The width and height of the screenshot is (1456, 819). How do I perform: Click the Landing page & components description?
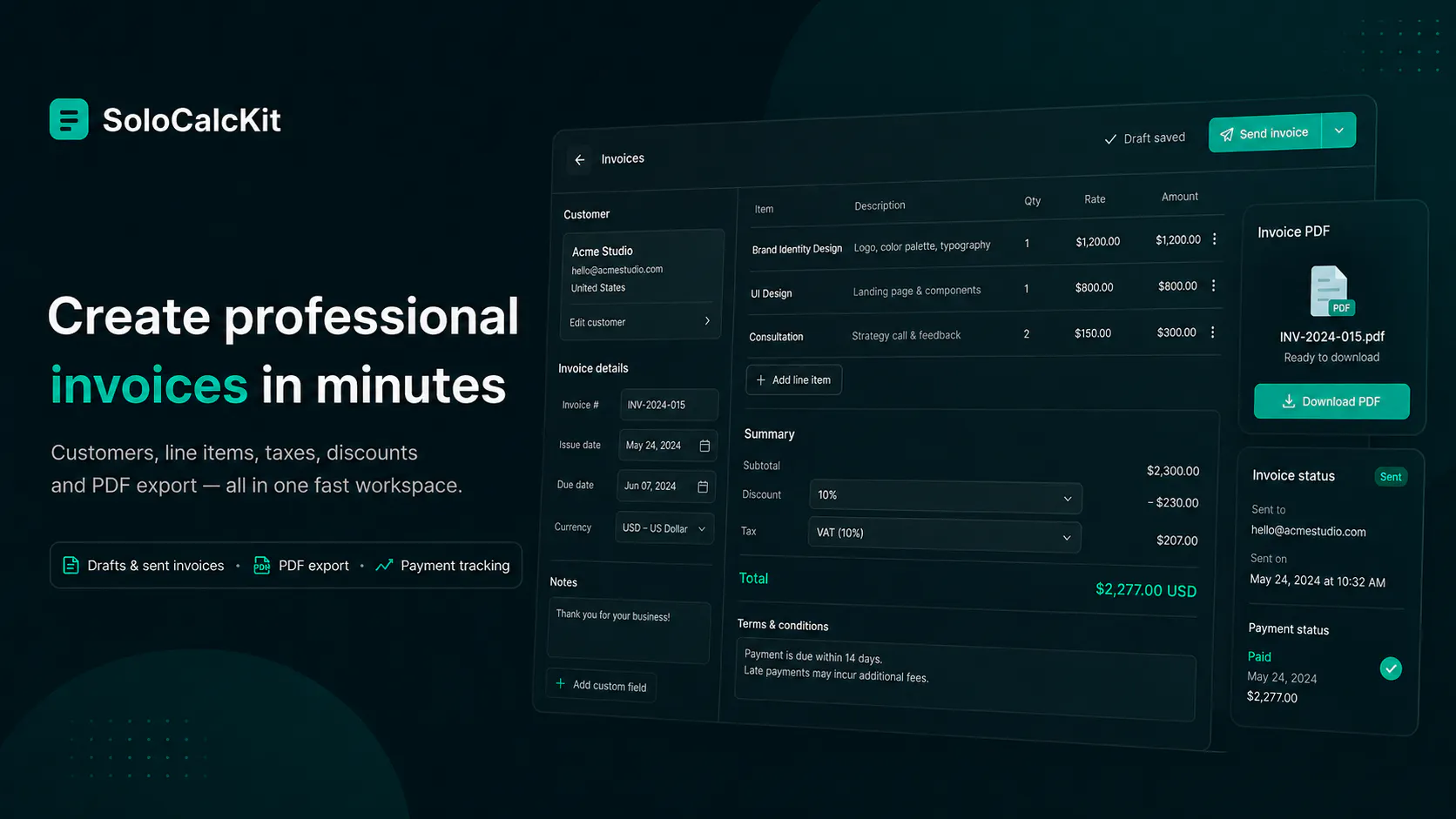917,291
